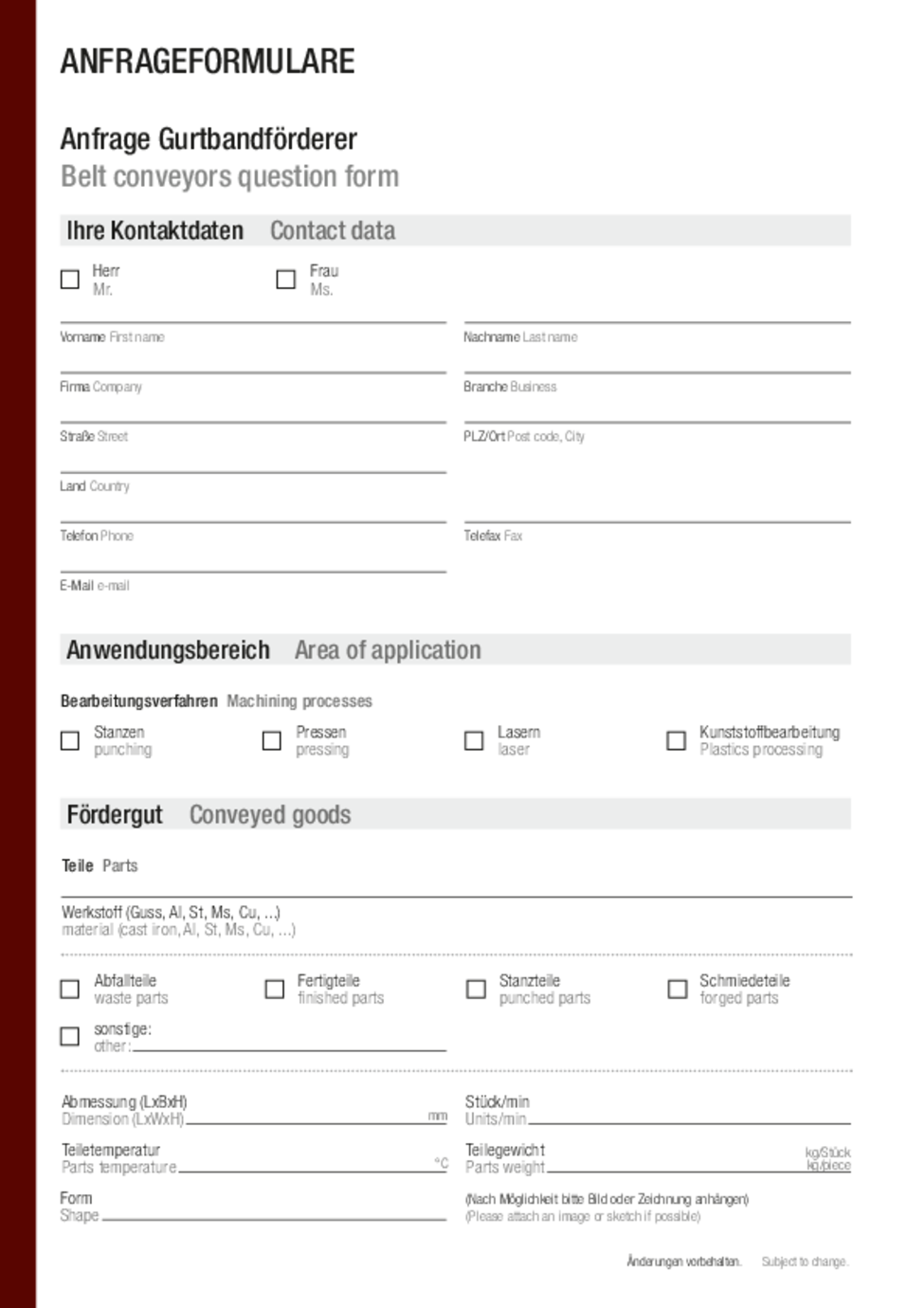This screenshot has width=924, height=1308.
Task: Focus the parts temperature field
Action: pos(303,1165)
